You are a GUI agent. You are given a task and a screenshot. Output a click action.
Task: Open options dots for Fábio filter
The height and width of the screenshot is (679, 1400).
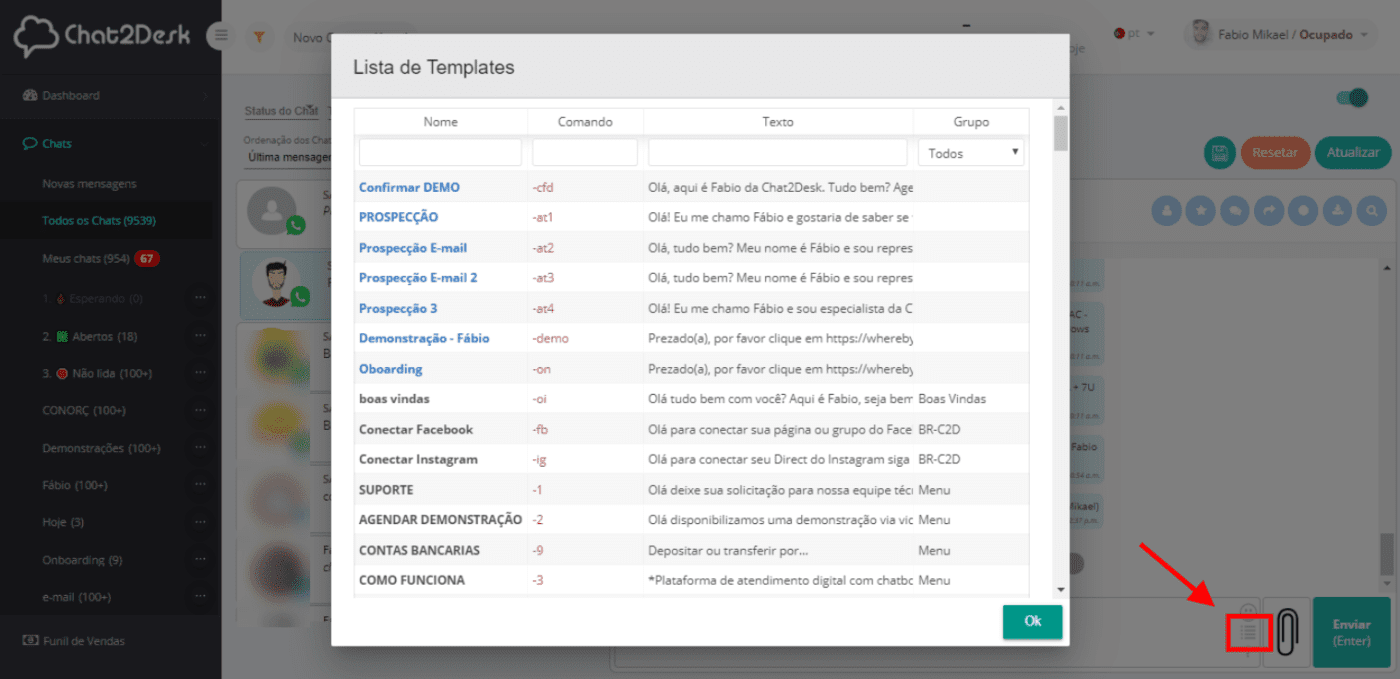click(200, 485)
